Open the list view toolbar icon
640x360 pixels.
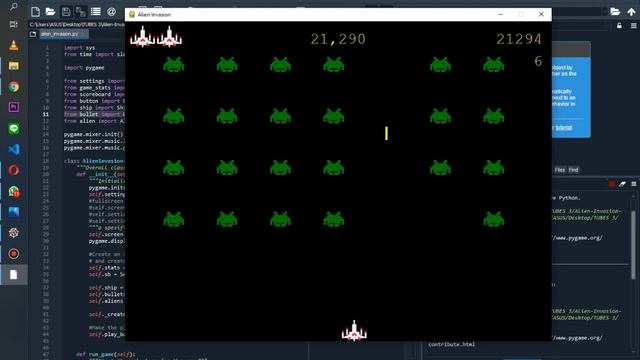(x=96, y=12)
